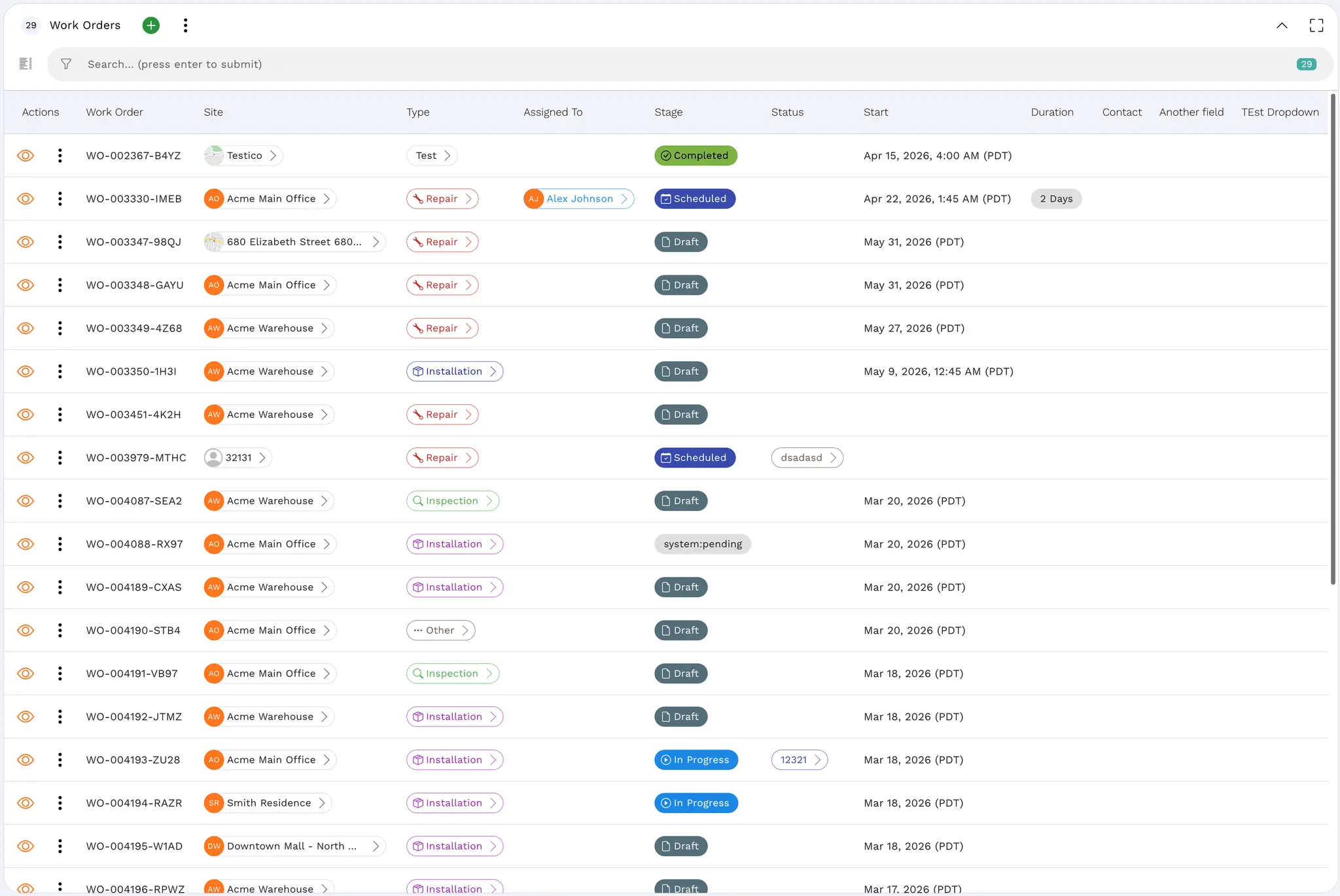Screen dimensions: 1340x896
Task: View work order WO-003330-IMEB via eye icon
Action: (x=26, y=199)
